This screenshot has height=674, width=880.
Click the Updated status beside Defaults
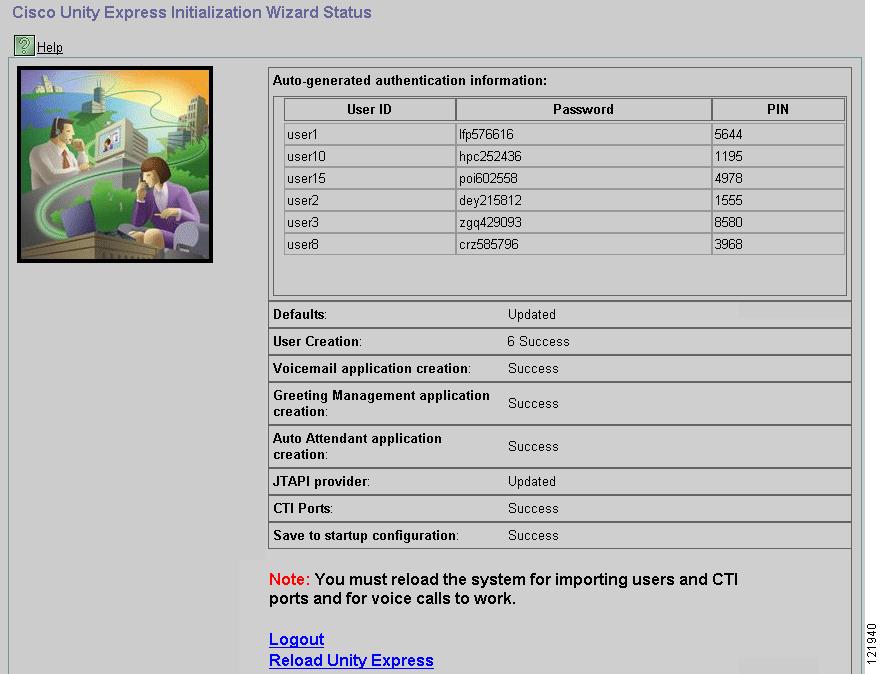(x=531, y=314)
